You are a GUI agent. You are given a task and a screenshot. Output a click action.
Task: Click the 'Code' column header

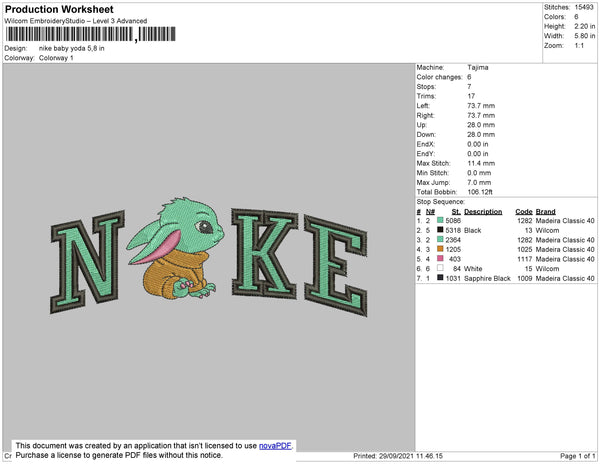[524, 212]
